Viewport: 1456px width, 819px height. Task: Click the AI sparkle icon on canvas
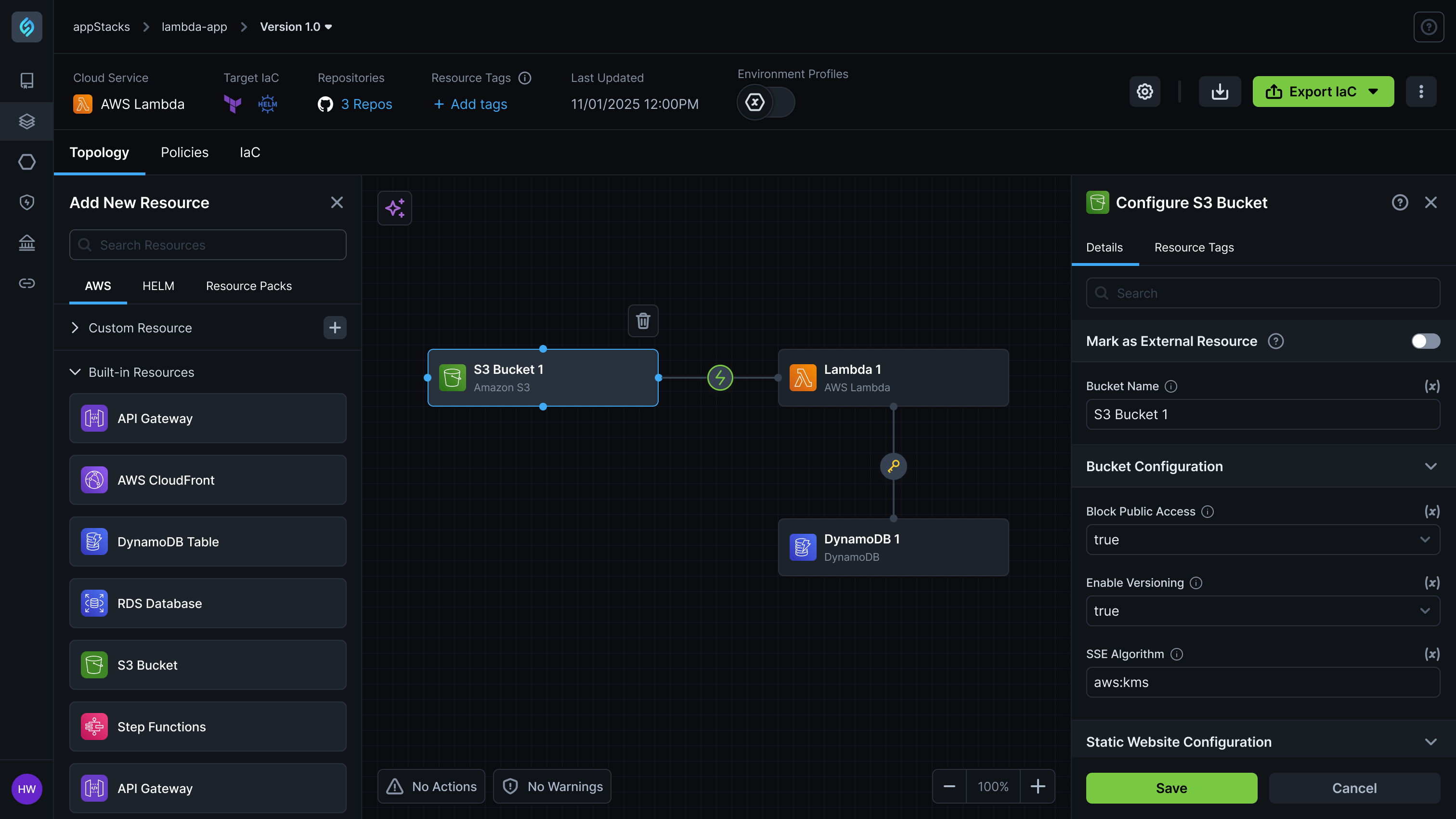[x=394, y=208]
